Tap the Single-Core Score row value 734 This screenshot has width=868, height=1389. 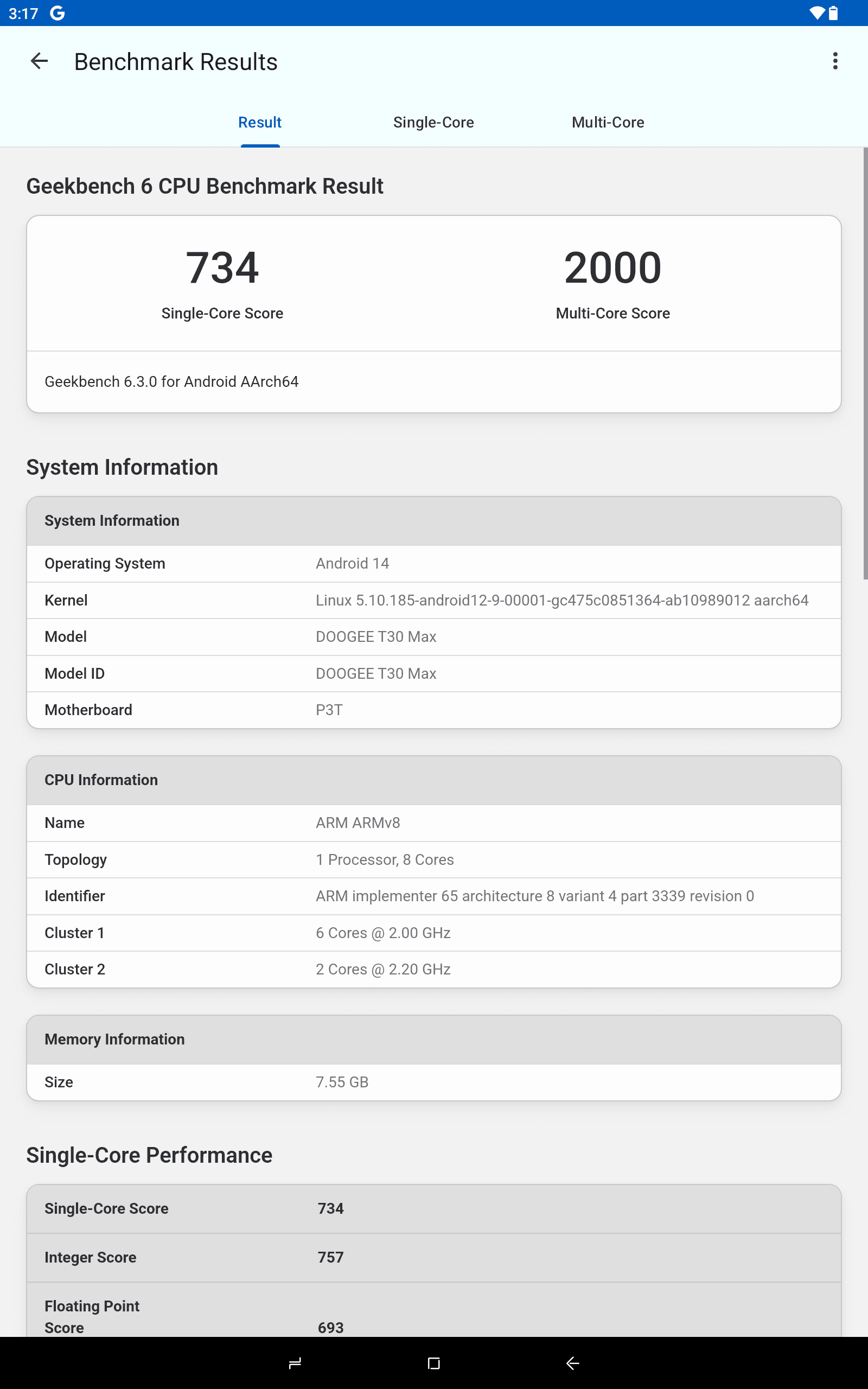click(331, 1208)
